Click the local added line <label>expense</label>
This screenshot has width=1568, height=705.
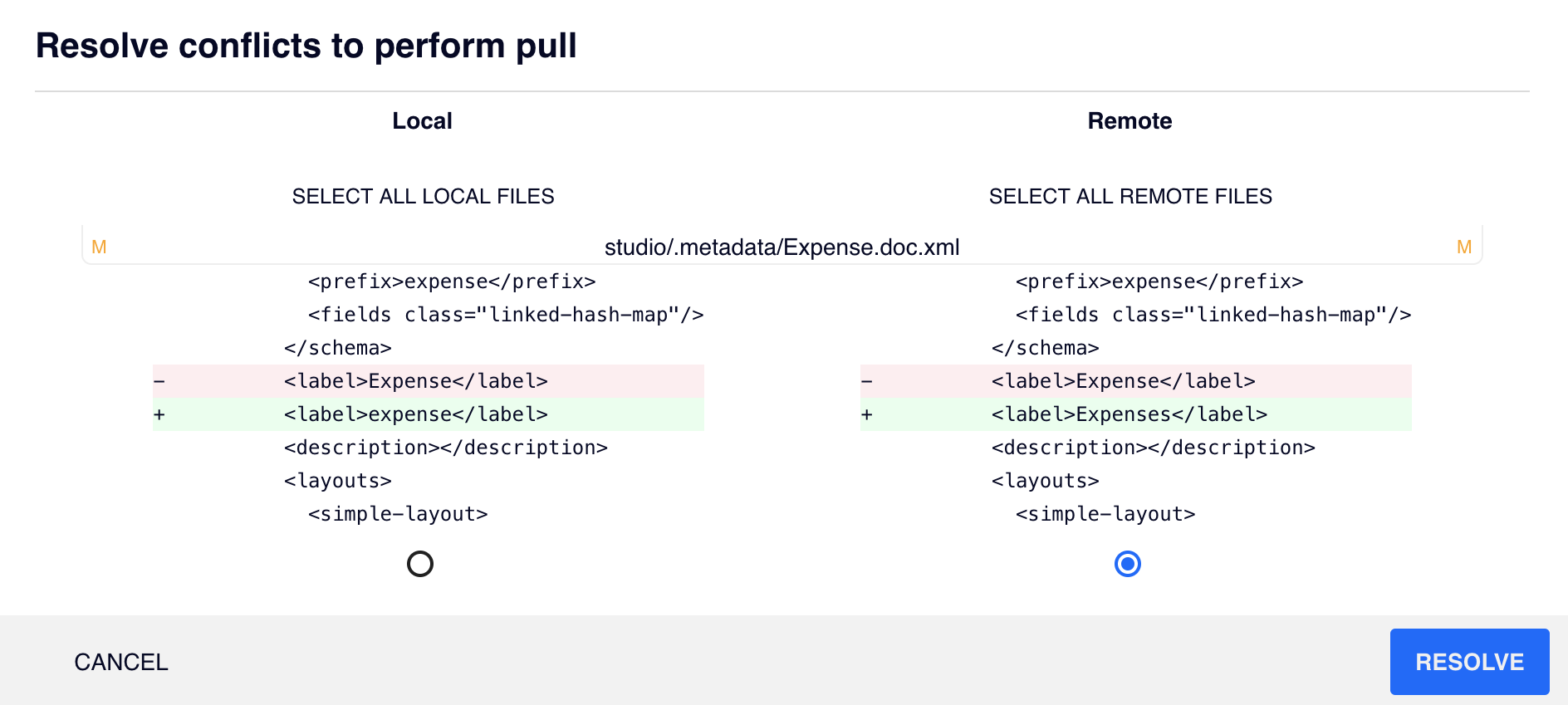click(x=429, y=414)
